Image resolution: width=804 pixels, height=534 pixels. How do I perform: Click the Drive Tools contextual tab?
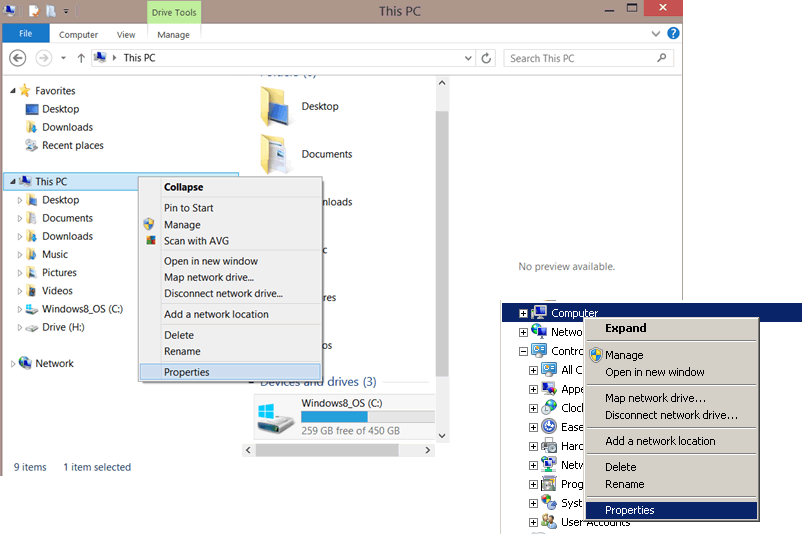(x=174, y=12)
